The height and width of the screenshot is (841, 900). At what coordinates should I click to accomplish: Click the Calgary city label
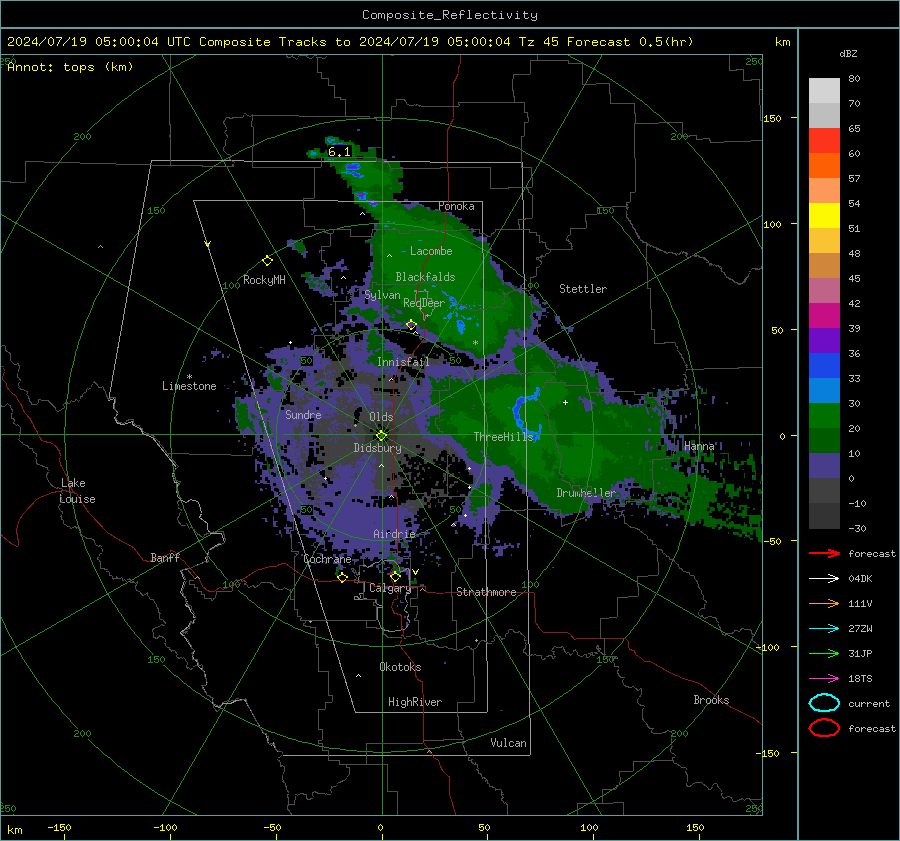(x=390, y=588)
